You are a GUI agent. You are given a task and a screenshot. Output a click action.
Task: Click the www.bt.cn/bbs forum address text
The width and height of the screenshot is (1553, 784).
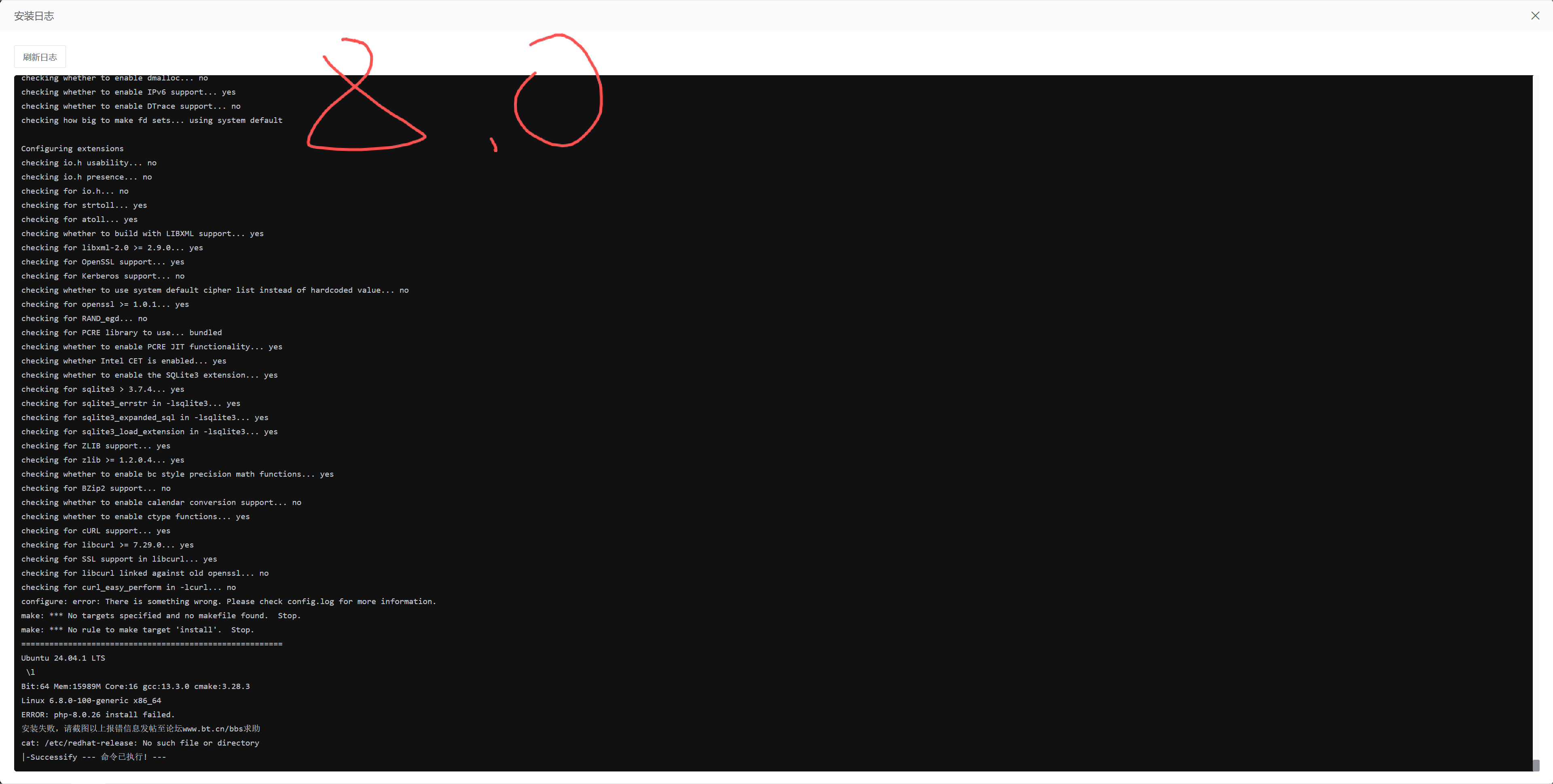(214, 729)
